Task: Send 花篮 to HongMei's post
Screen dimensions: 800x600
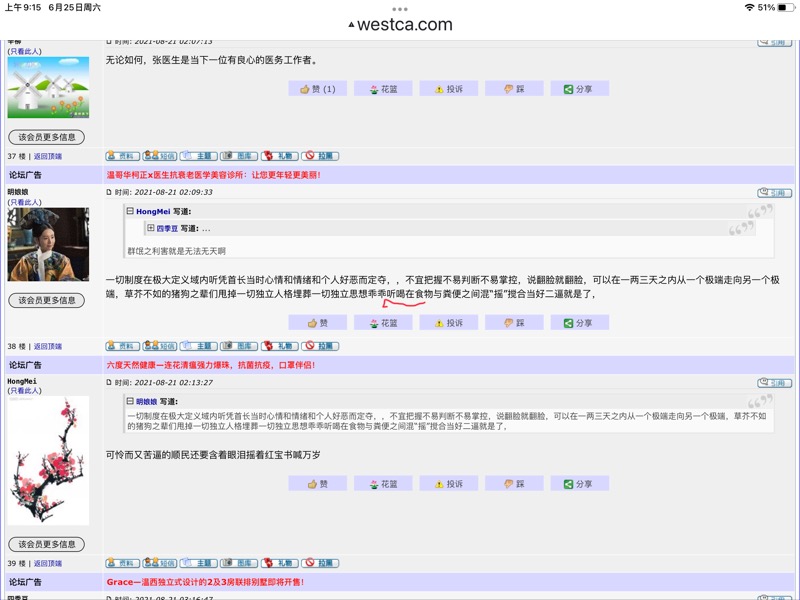Action: 383,484
